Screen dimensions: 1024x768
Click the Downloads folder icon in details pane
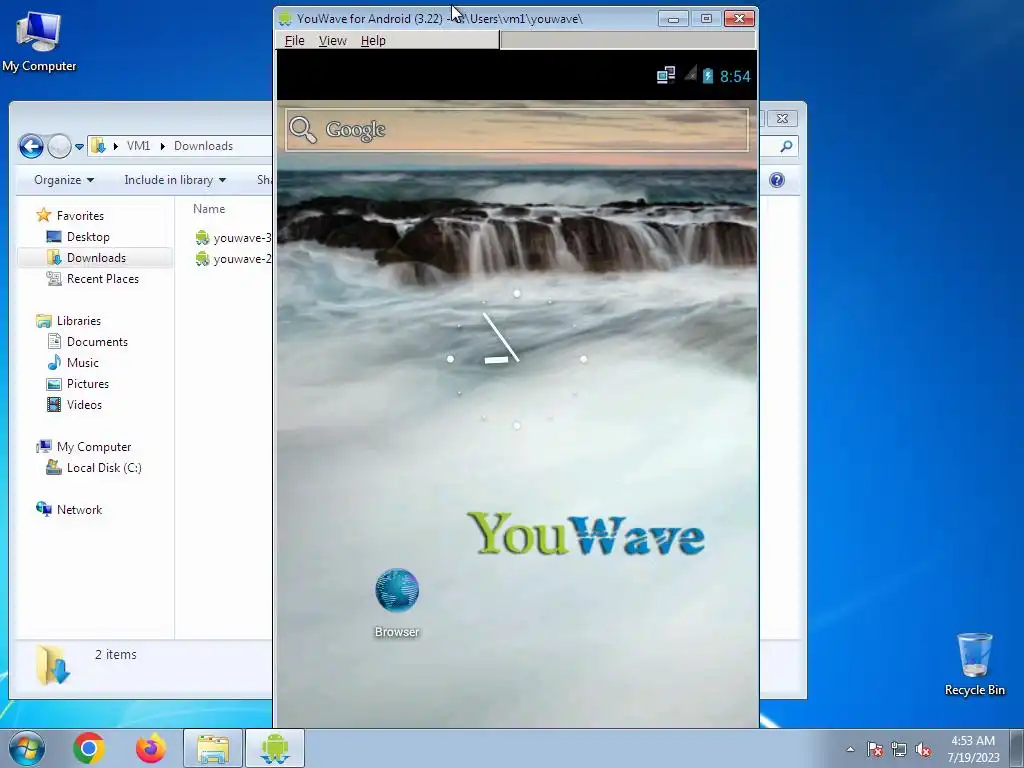pos(52,665)
